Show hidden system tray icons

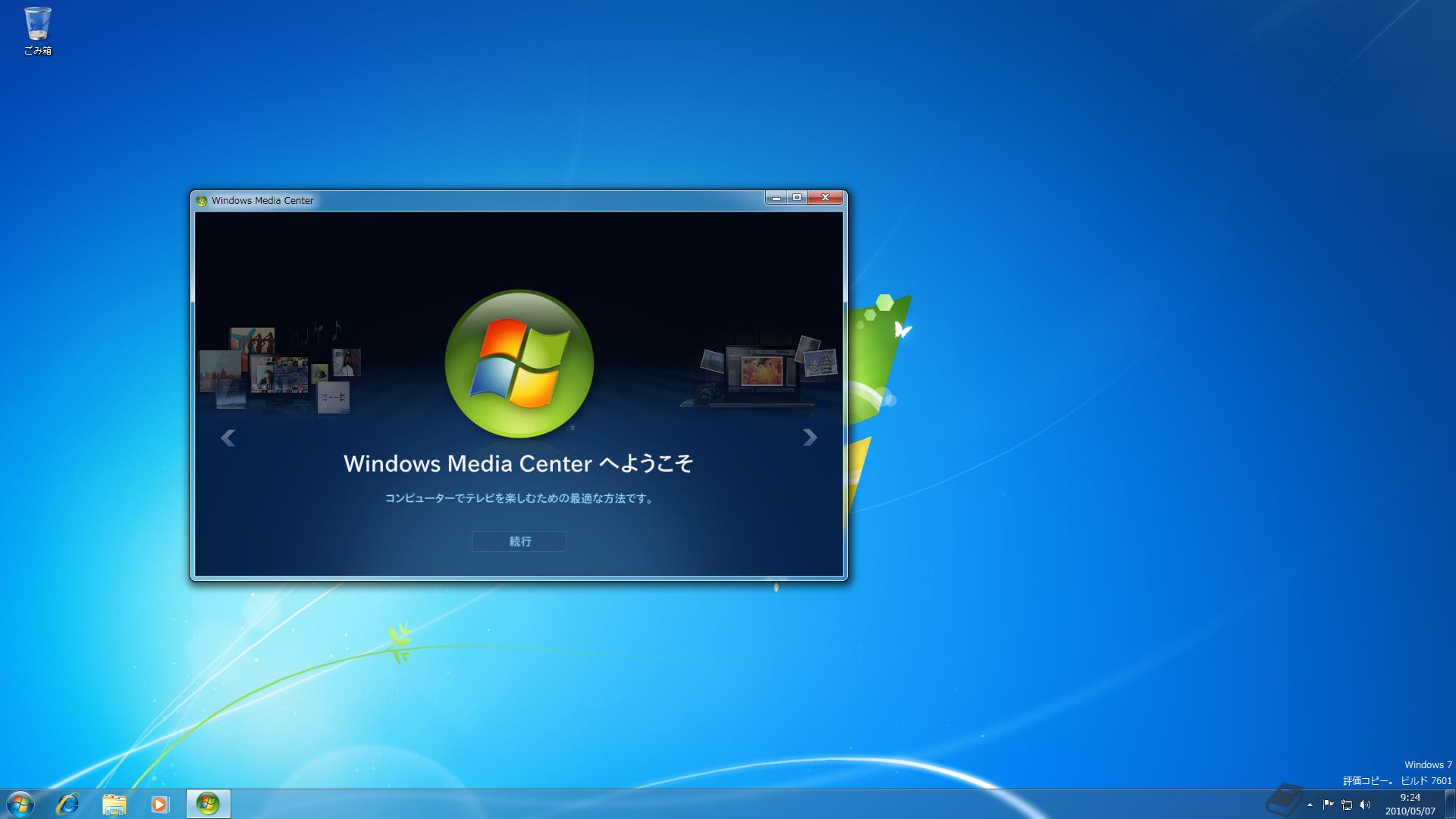tap(1310, 805)
